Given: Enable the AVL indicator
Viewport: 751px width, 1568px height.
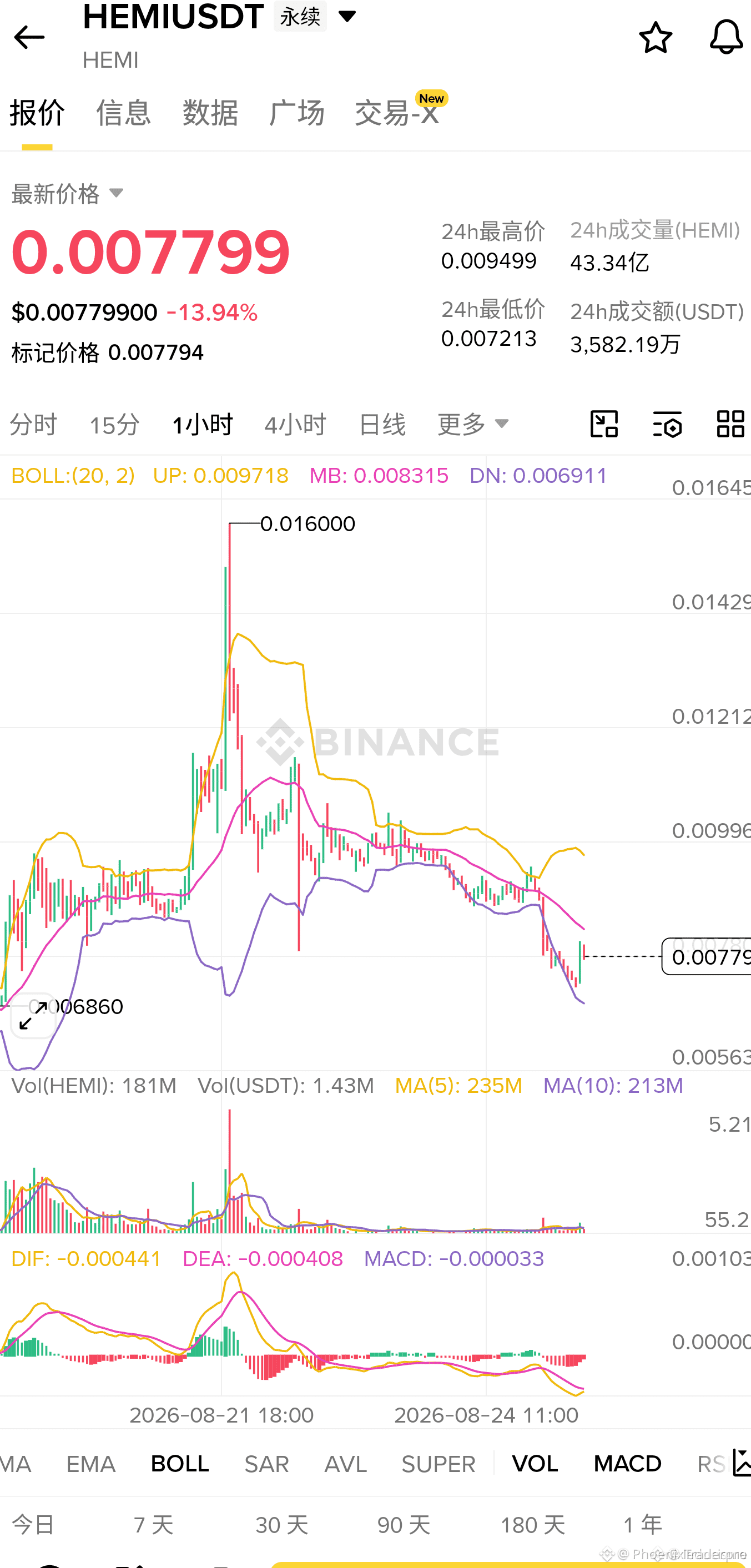Looking at the screenshot, I should [x=346, y=1463].
